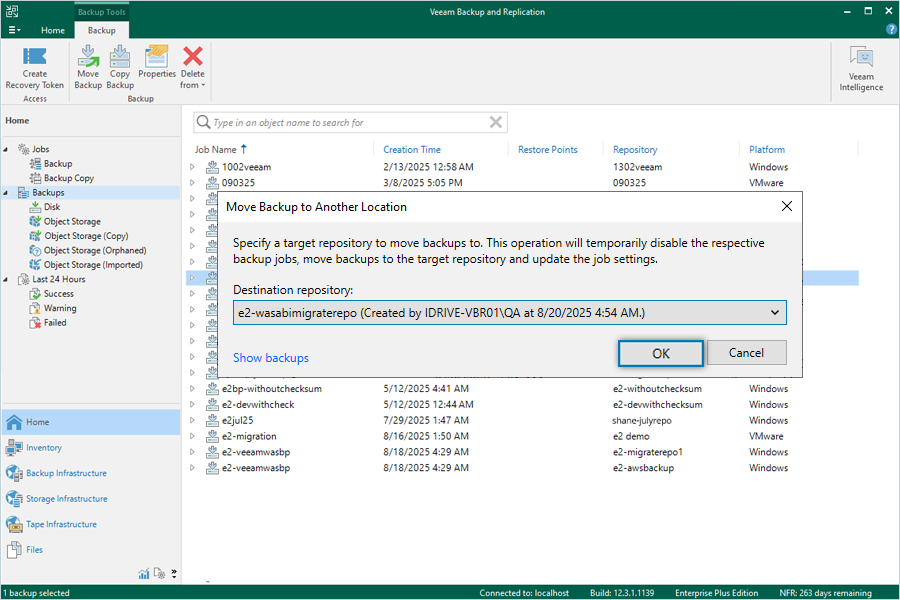This screenshot has width=900, height=600.
Task: Select Object Storage node
Action: point(72,221)
